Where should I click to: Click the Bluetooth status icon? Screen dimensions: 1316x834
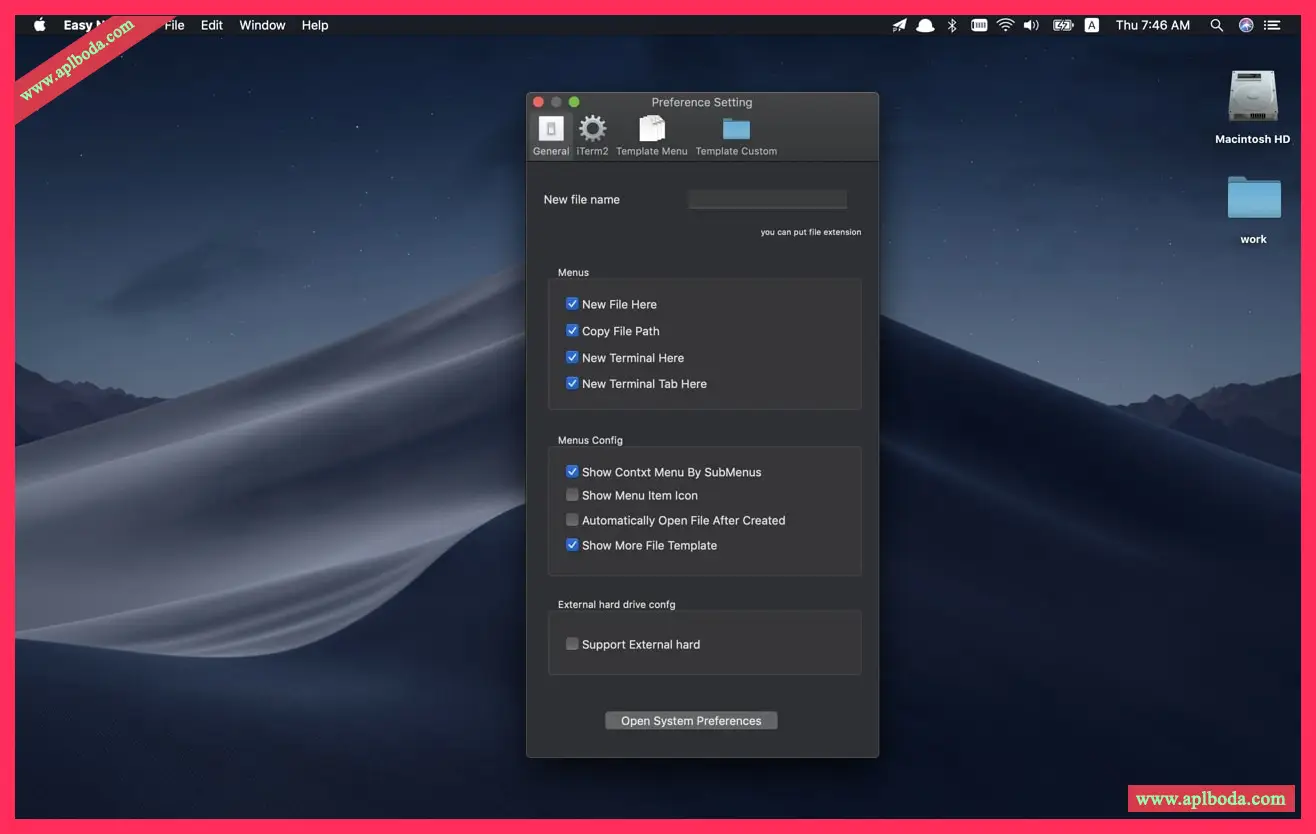pyautogui.click(x=952, y=25)
